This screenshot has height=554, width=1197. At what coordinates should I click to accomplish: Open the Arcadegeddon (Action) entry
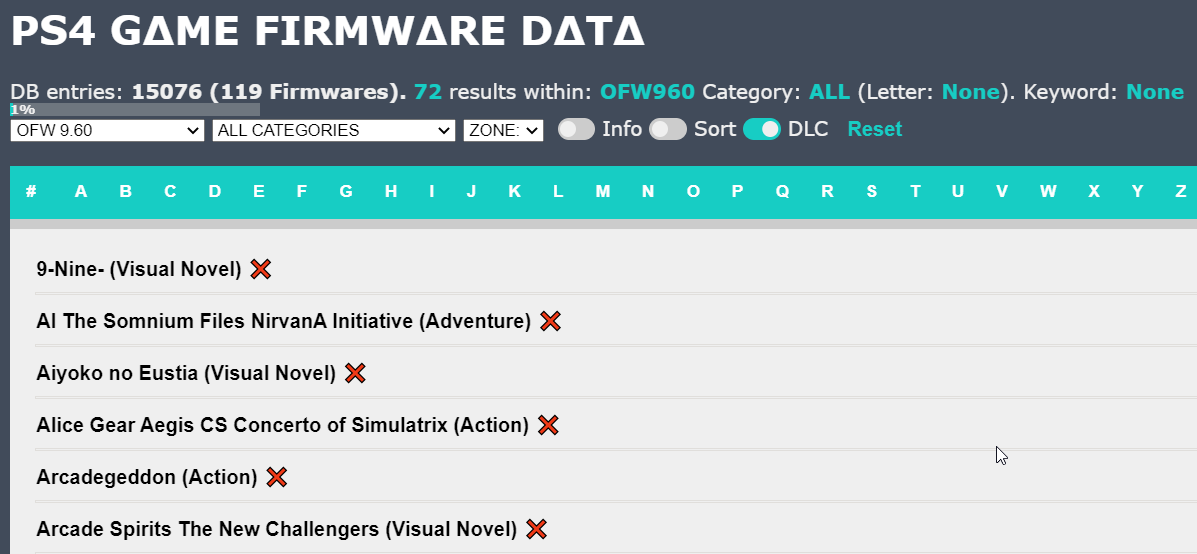pyautogui.click(x=147, y=478)
